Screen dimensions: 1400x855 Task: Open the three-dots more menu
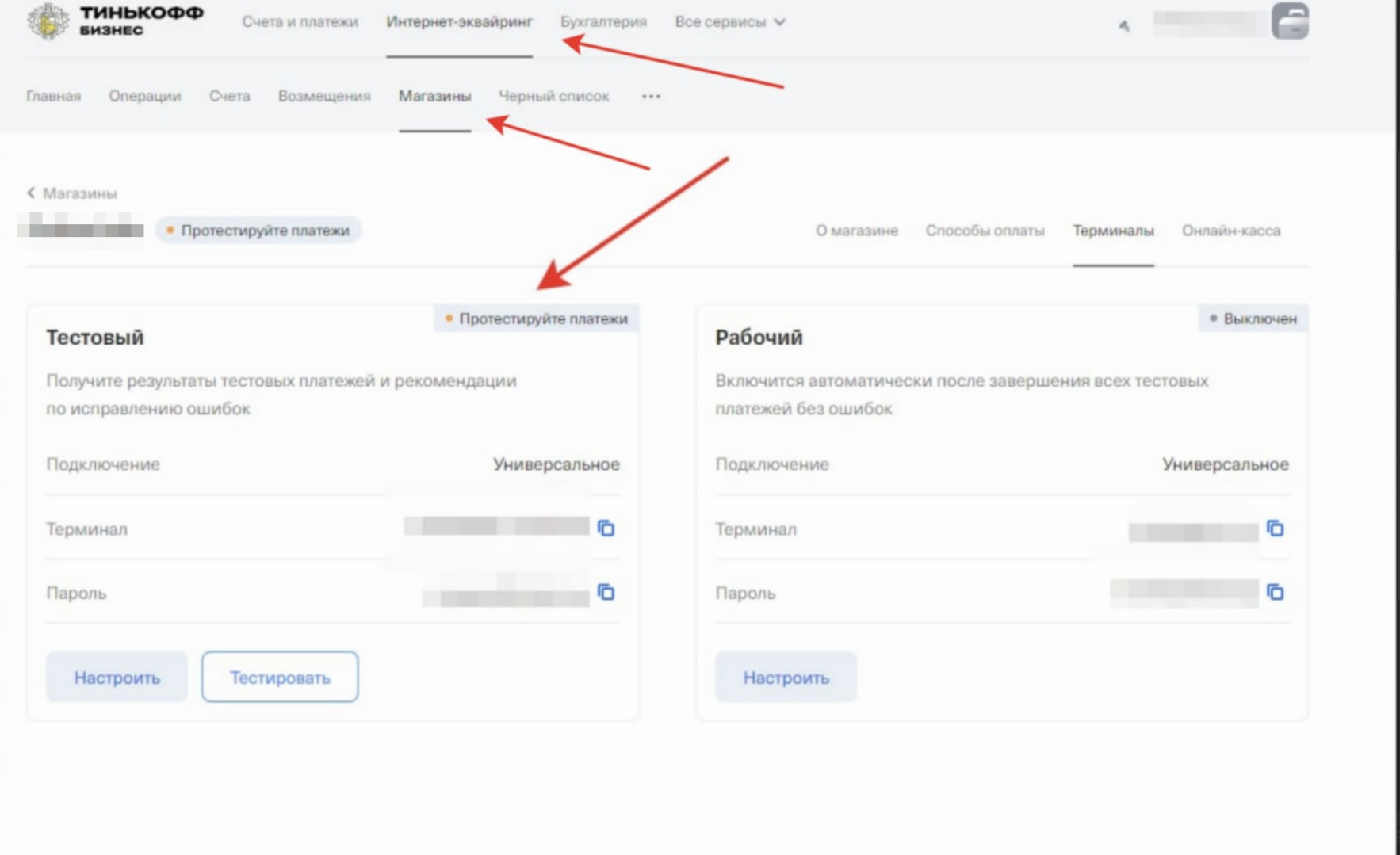pos(651,96)
